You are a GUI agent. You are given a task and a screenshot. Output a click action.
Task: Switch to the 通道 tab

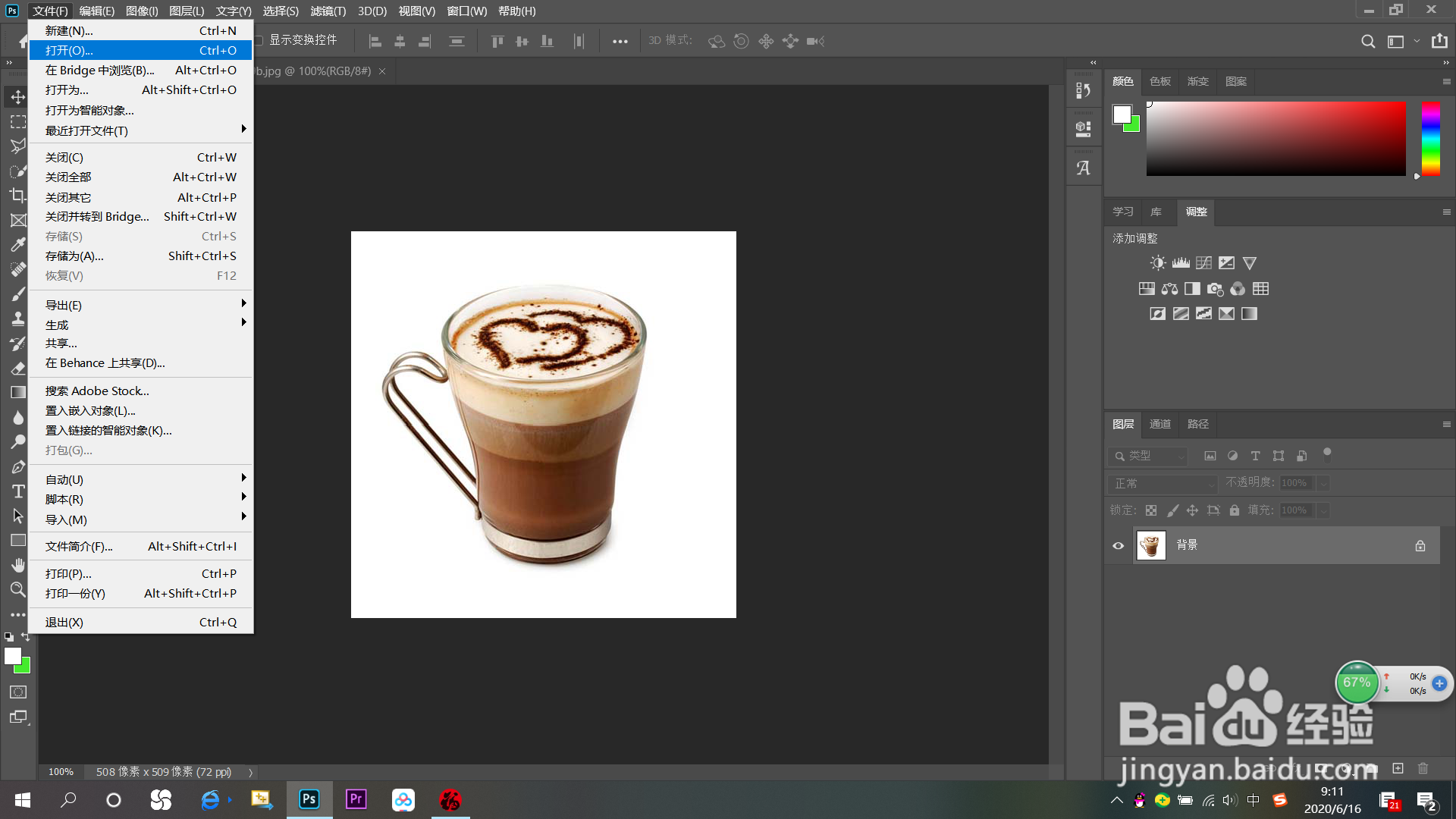(1159, 424)
